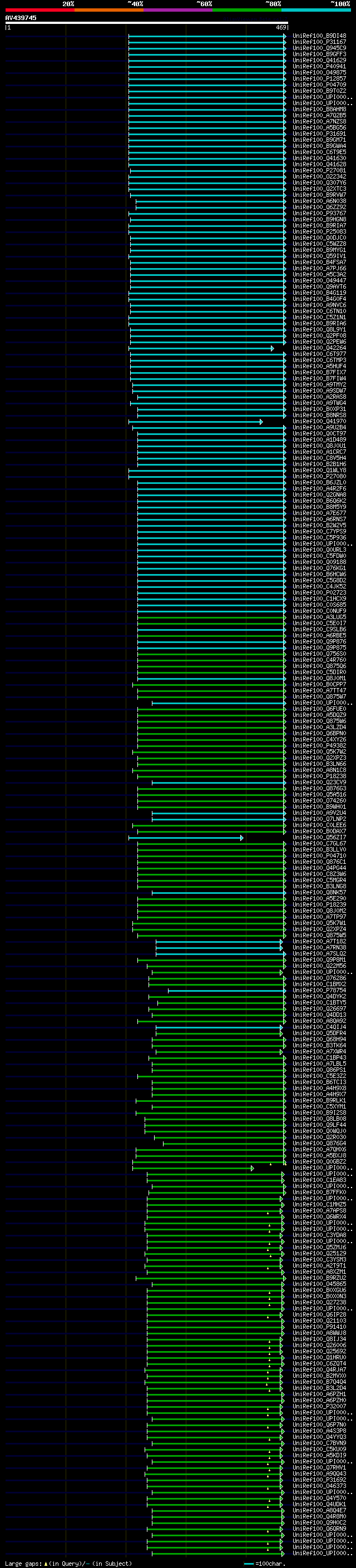Open hit UniRef100_Q945C9
Viewport: 356px width, 1568px height.
click(x=319, y=48)
